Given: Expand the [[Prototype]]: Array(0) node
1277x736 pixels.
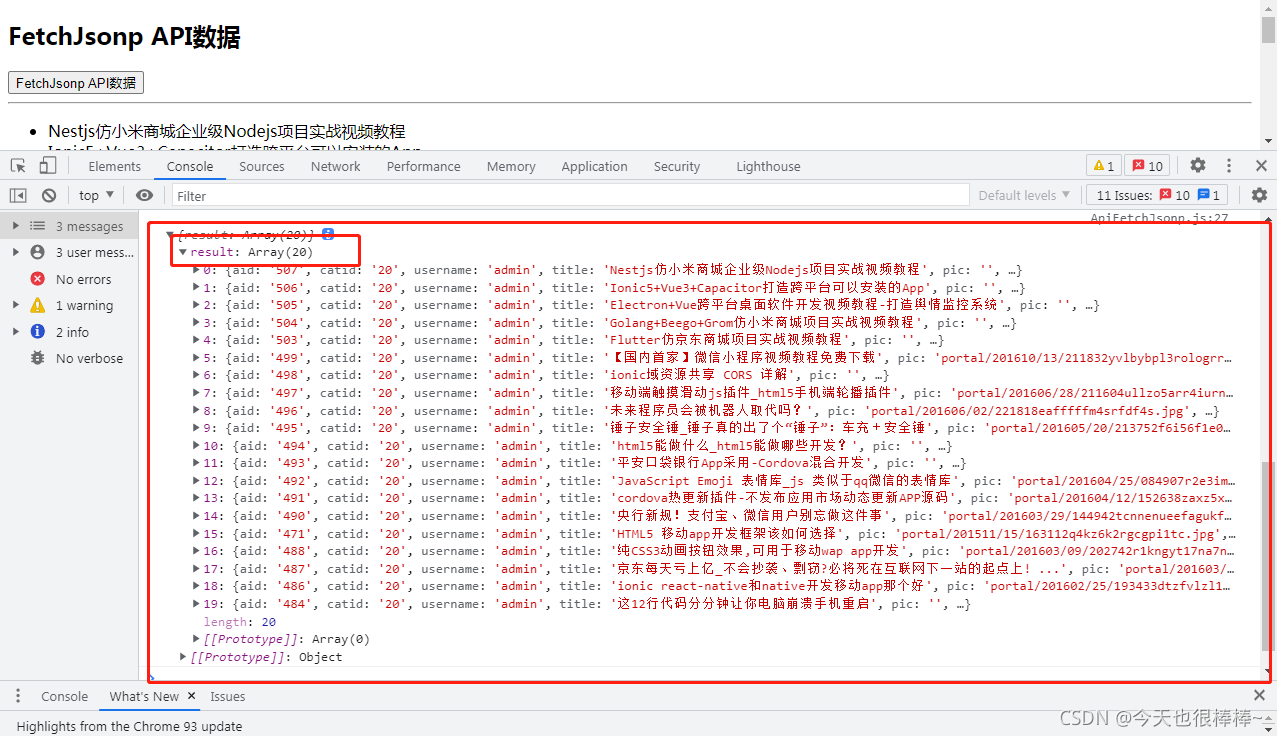Looking at the screenshot, I should pos(197,639).
